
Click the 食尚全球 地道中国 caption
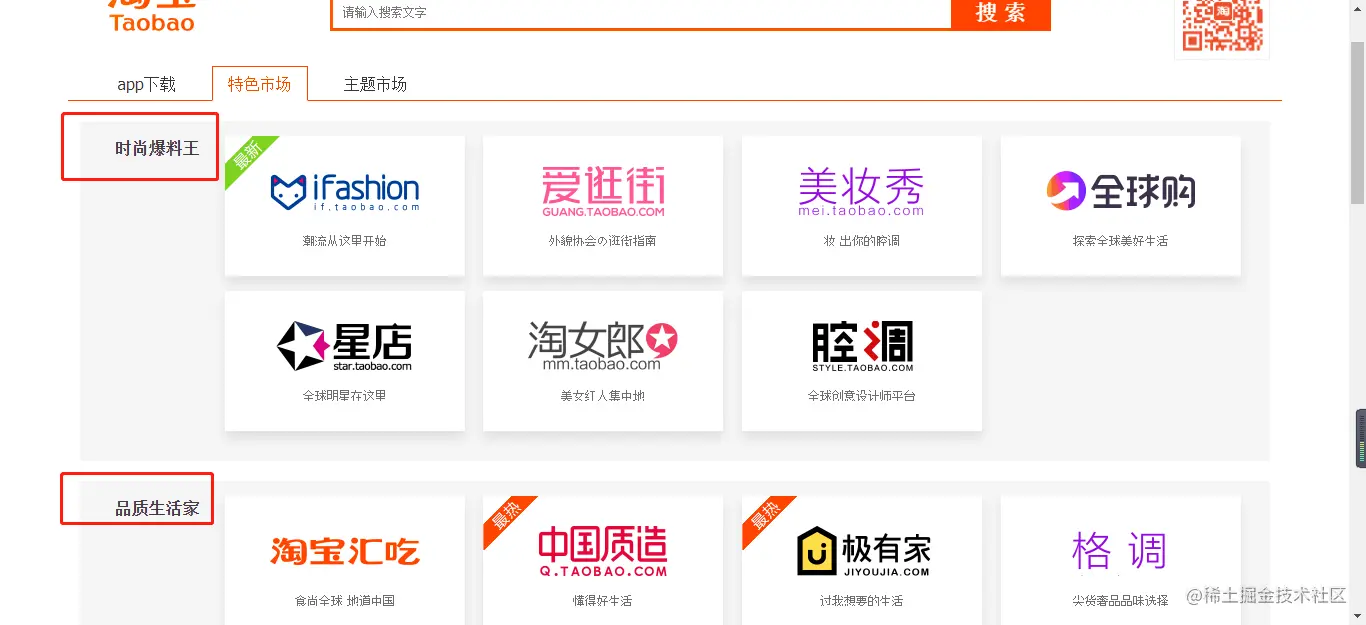point(345,601)
